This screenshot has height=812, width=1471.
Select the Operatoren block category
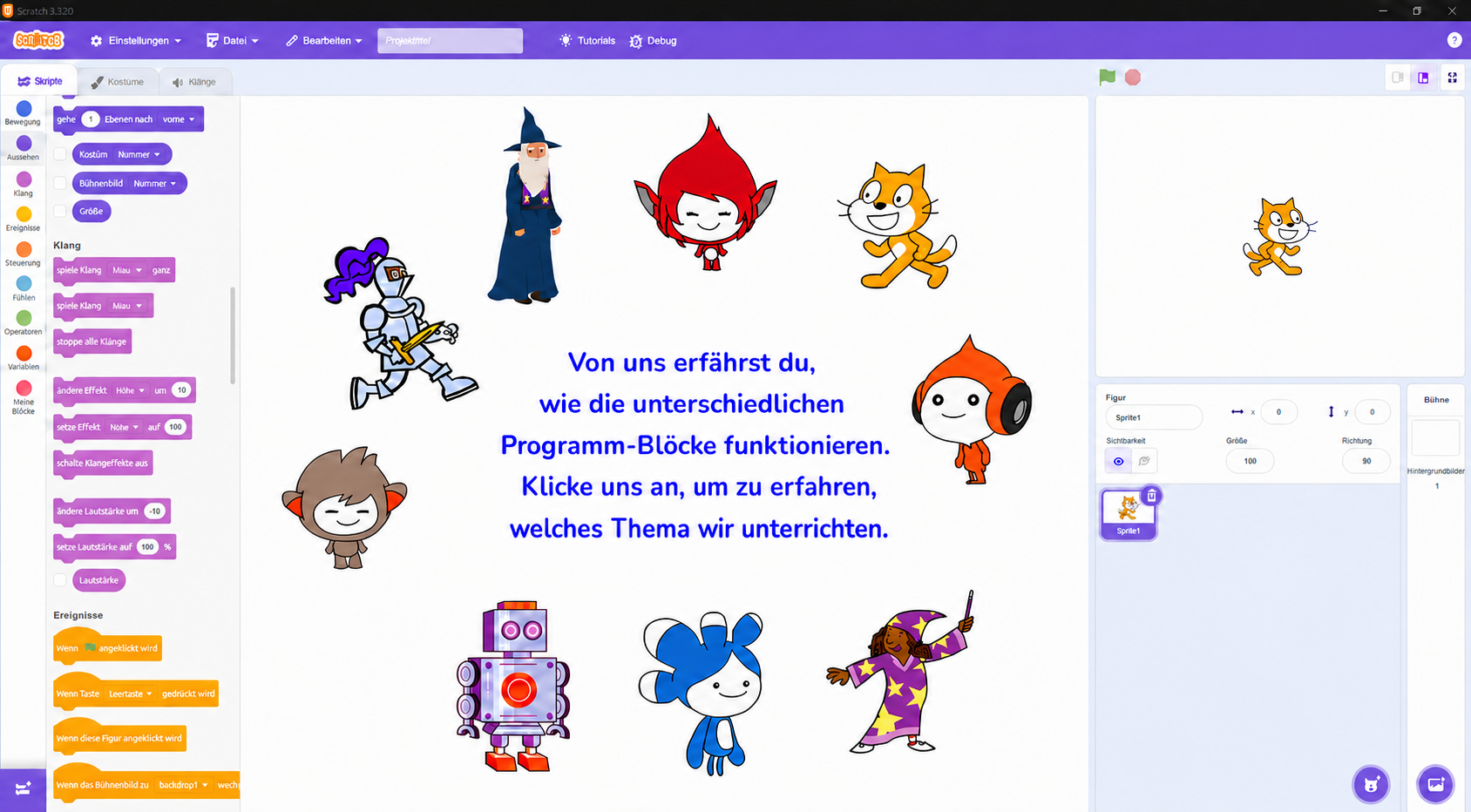coord(24,322)
